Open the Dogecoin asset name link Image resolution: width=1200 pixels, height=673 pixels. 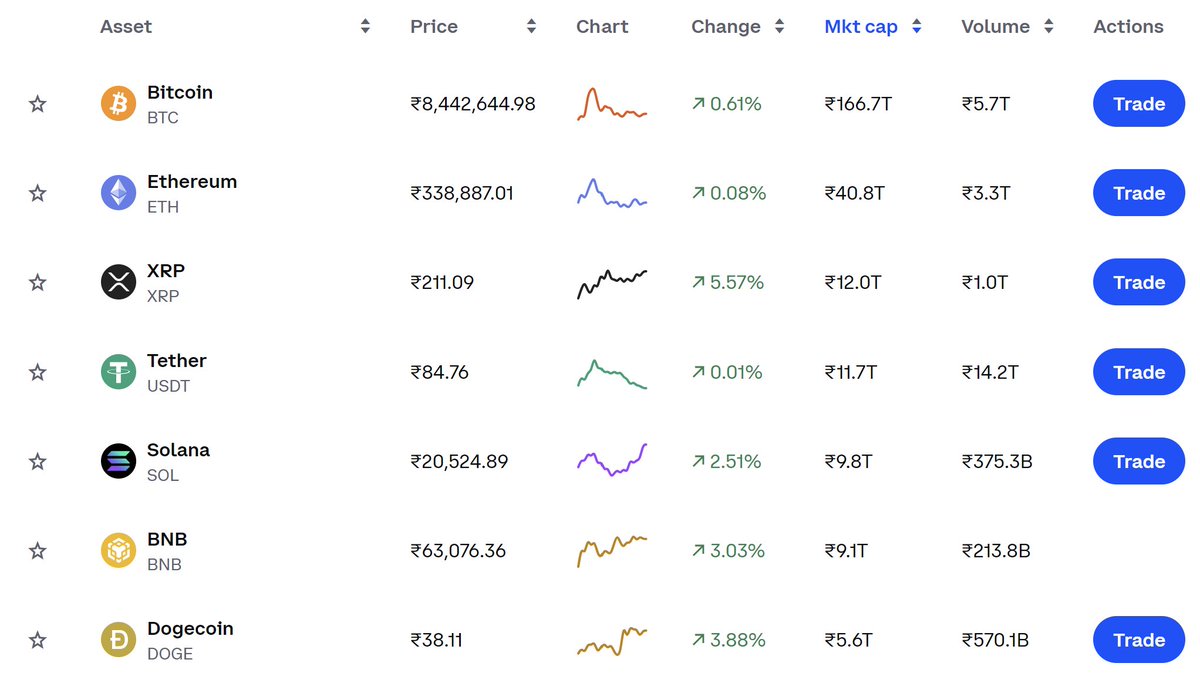coord(190,629)
